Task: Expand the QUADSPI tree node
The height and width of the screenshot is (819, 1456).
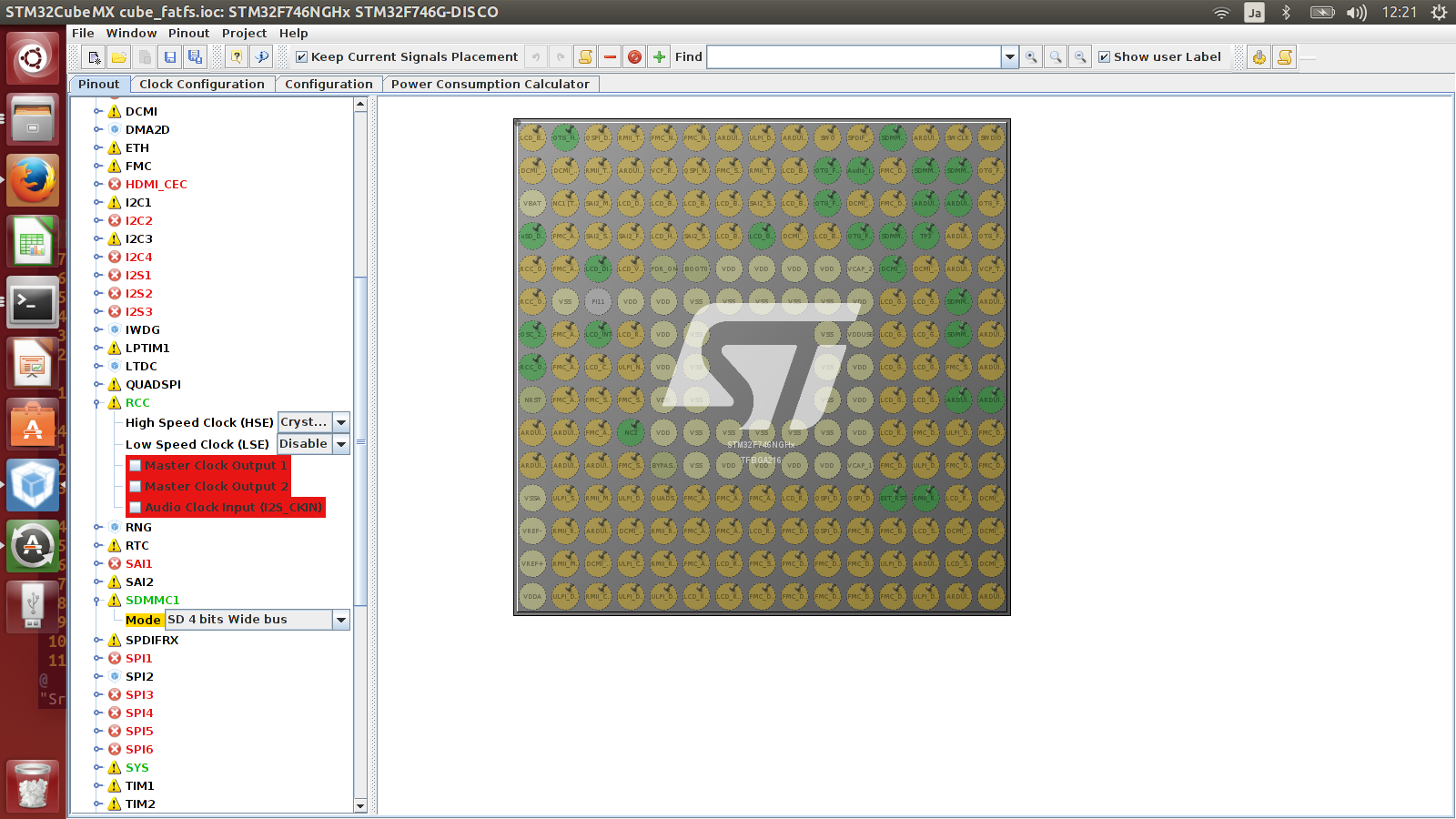Action: 97,385
